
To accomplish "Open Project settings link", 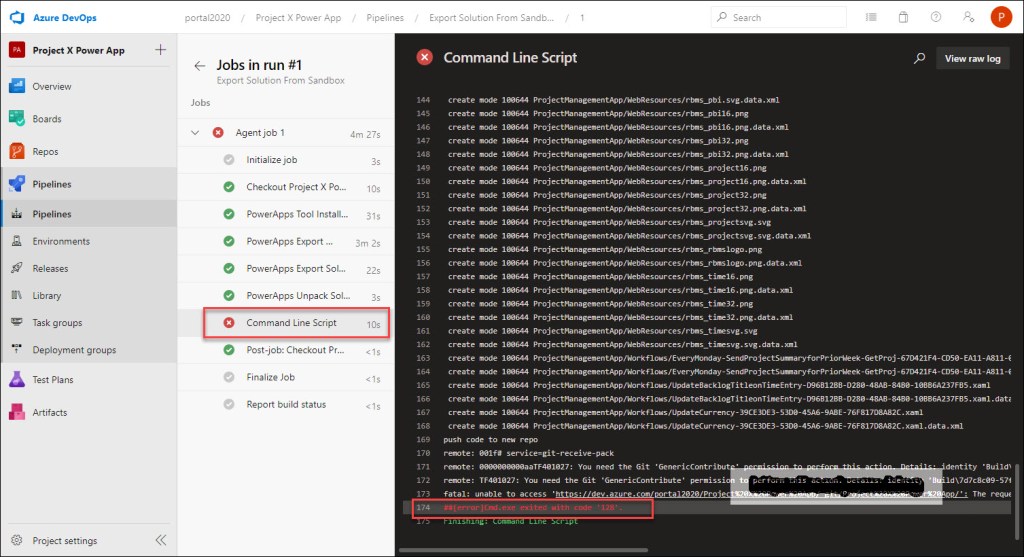I will (x=64, y=540).
